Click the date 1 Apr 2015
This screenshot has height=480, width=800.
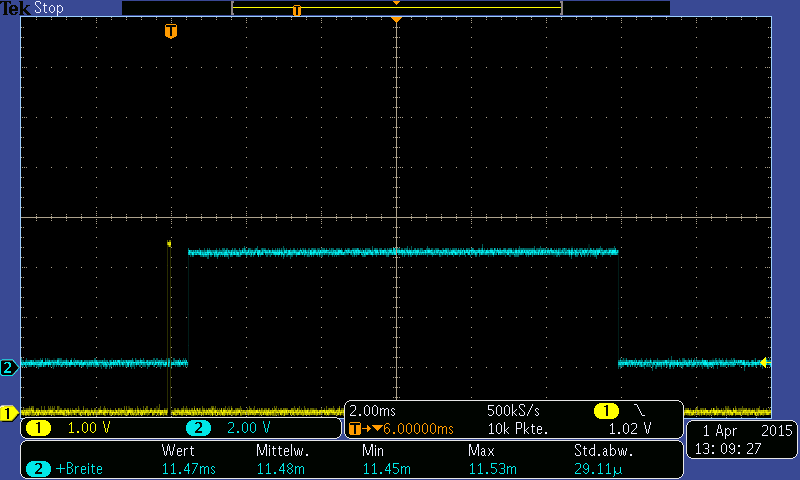(747, 431)
